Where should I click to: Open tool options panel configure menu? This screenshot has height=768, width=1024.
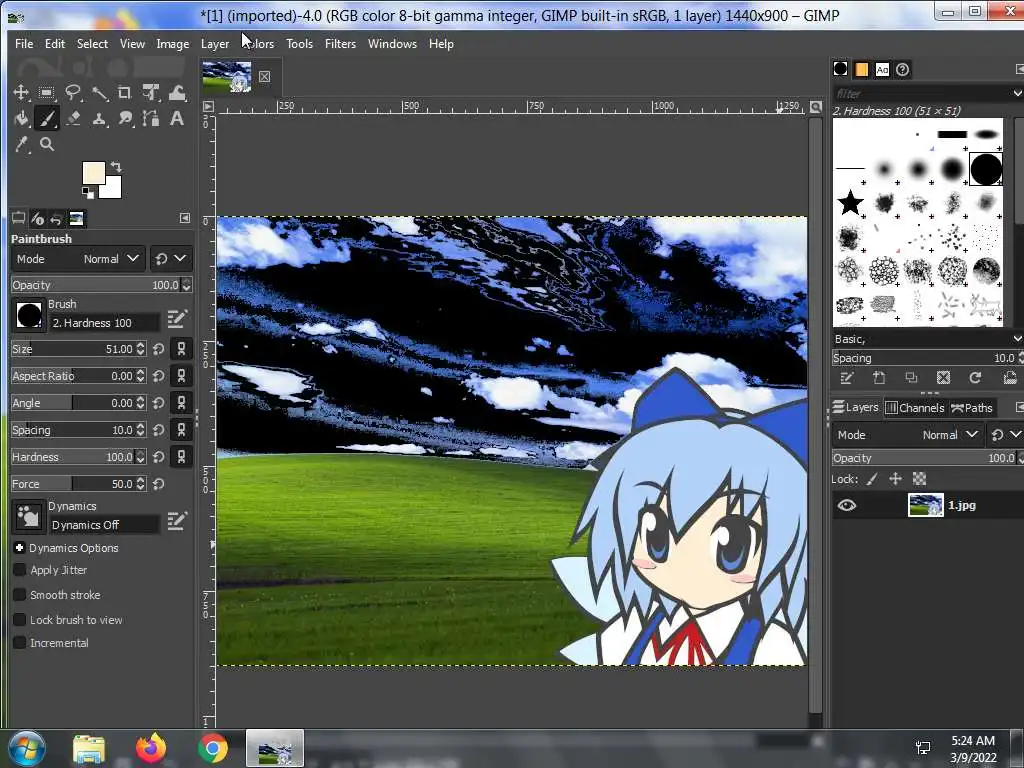point(185,218)
